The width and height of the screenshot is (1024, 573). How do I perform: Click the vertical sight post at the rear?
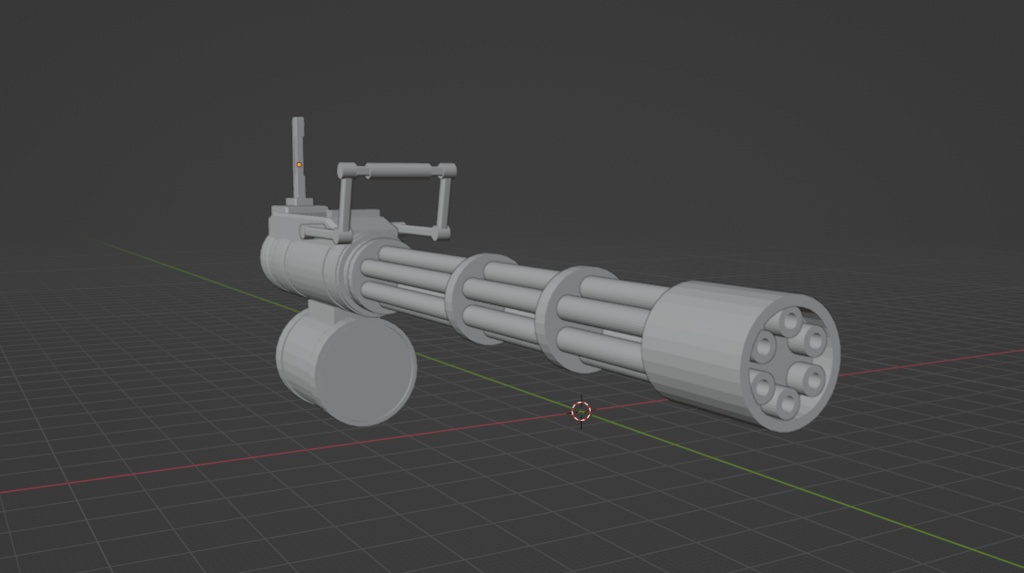pyautogui.click(x=298, y=159)
